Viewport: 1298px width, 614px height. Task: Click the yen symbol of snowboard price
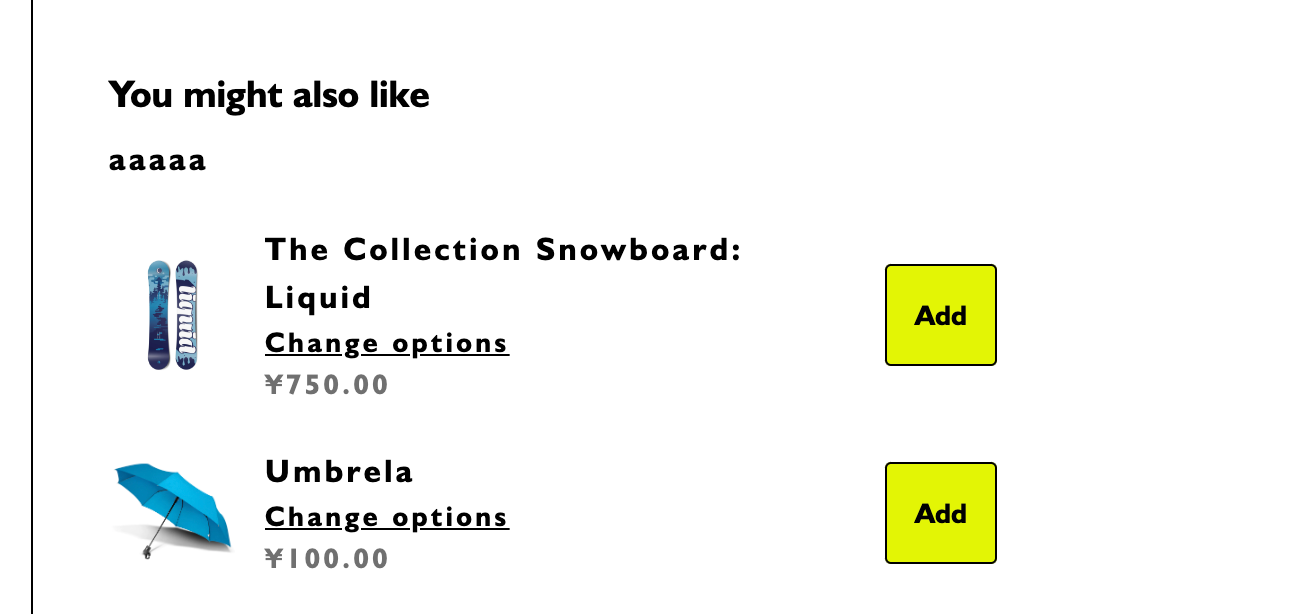tap(275, 385)
